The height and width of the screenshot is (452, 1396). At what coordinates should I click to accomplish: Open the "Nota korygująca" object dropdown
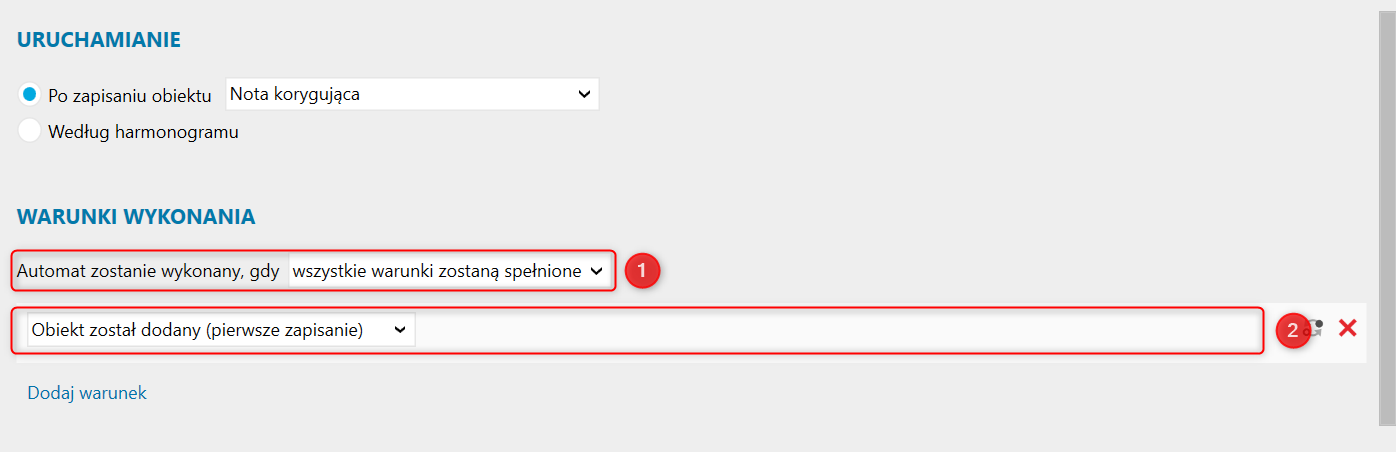(411, 95)
